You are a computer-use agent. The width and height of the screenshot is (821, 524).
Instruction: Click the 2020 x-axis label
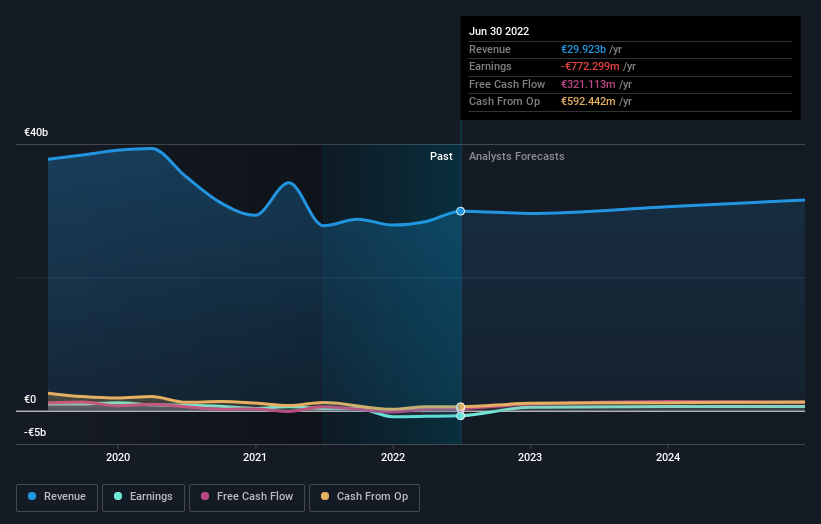click(118, 457)
